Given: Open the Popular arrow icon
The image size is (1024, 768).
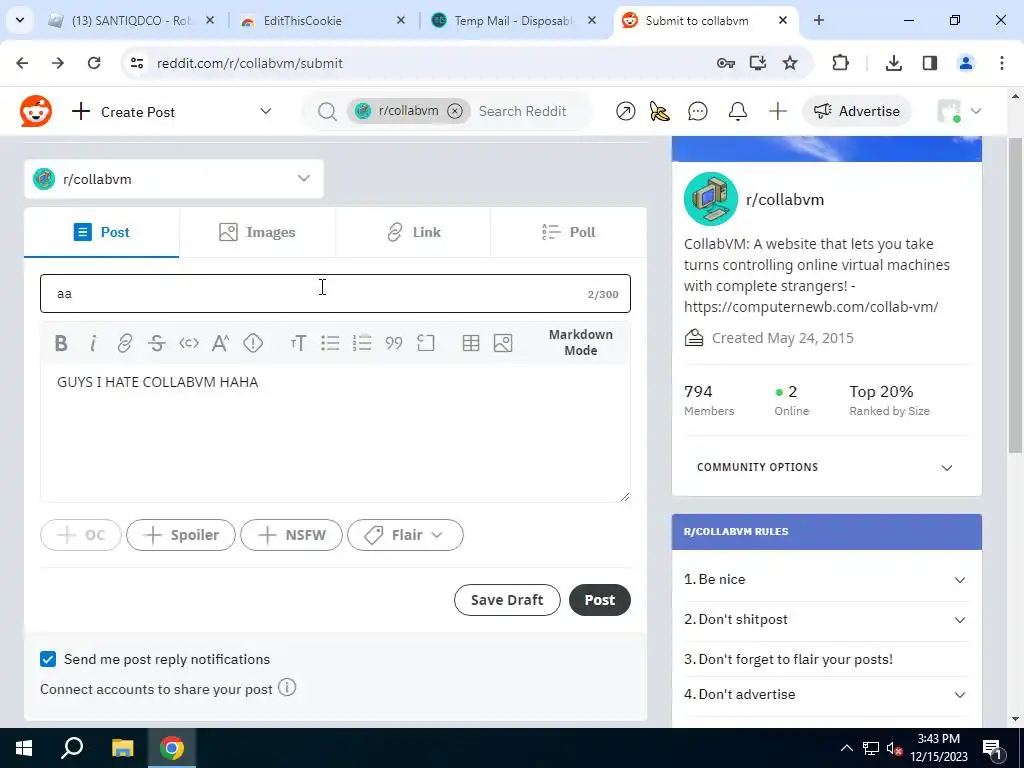Looking at the screenshot, I should (626, 112).
